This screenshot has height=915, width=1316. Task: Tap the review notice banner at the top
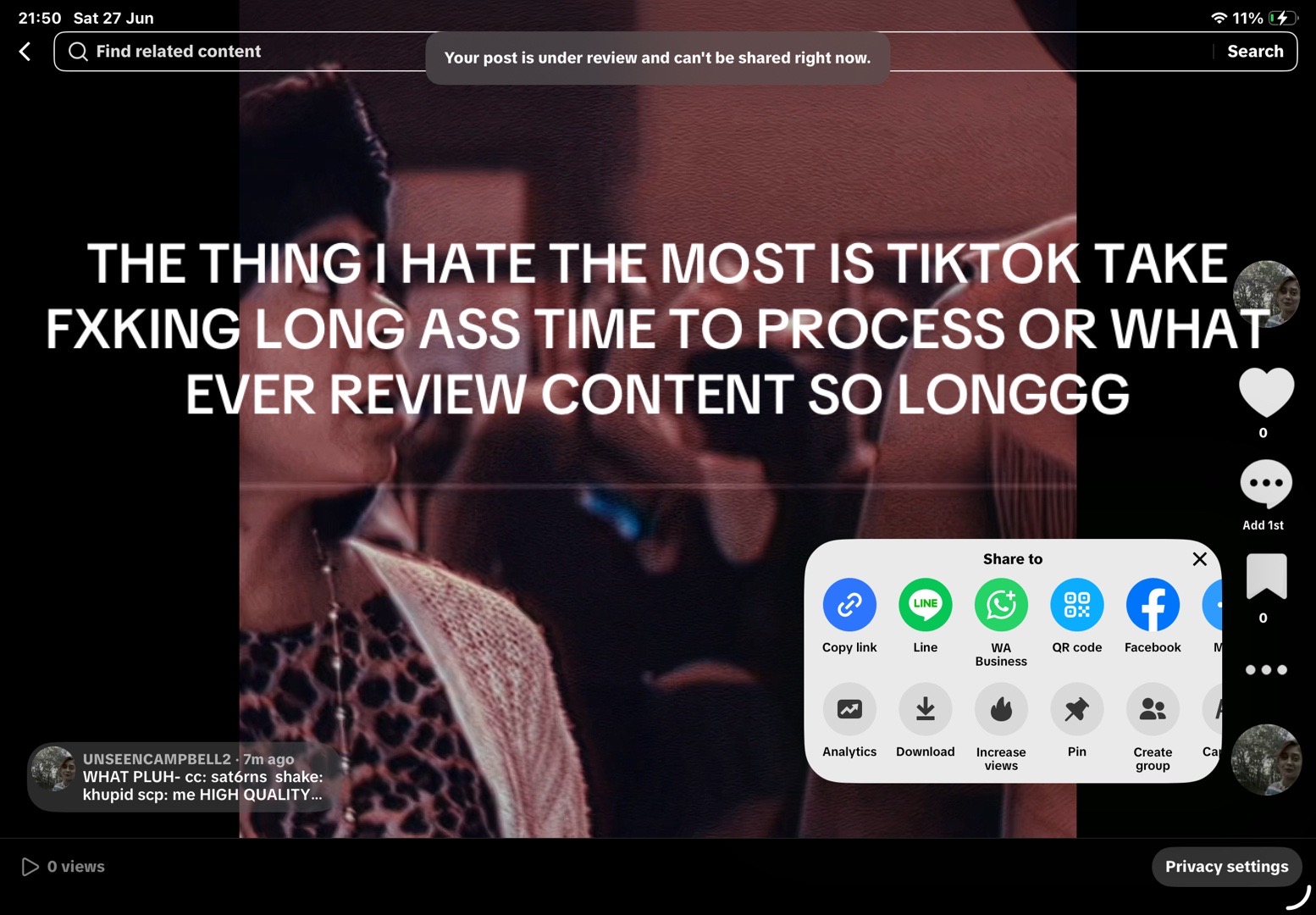pyautogui.click(x=657, y=58)
